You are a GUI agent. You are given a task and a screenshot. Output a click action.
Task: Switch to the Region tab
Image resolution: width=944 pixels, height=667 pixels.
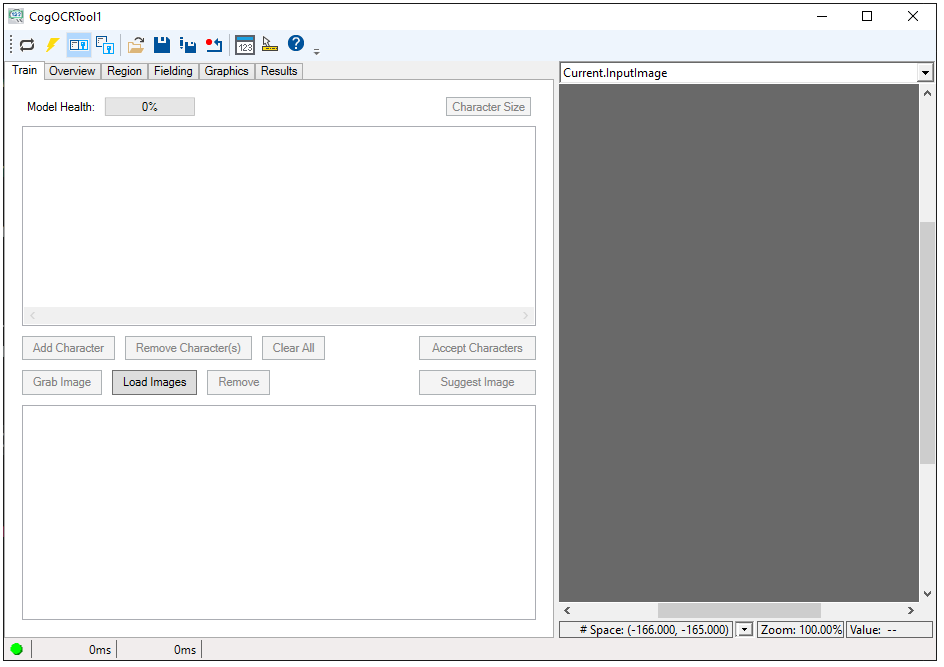click(125, 71)
